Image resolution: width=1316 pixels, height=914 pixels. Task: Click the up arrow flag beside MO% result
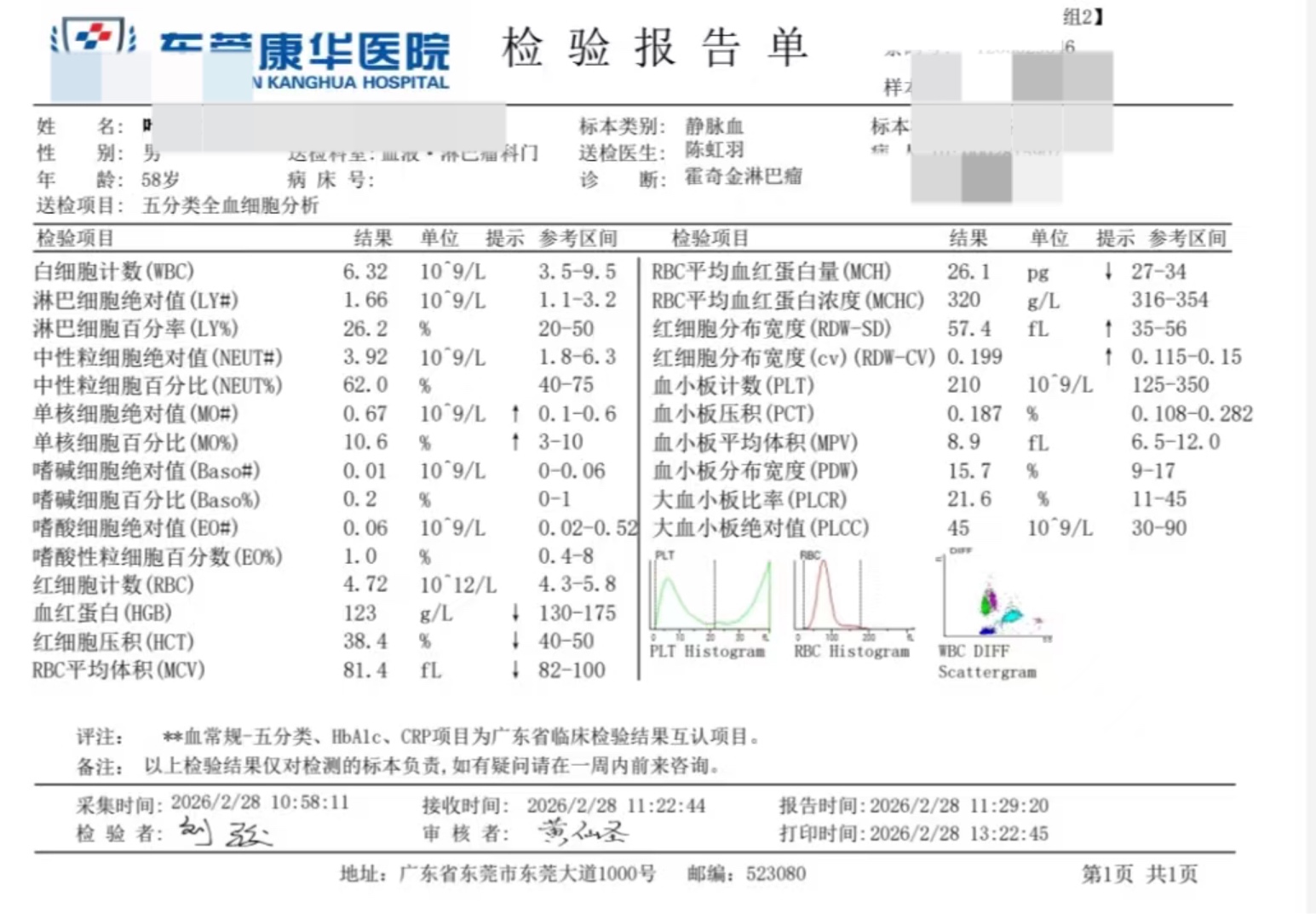[515, 442]
